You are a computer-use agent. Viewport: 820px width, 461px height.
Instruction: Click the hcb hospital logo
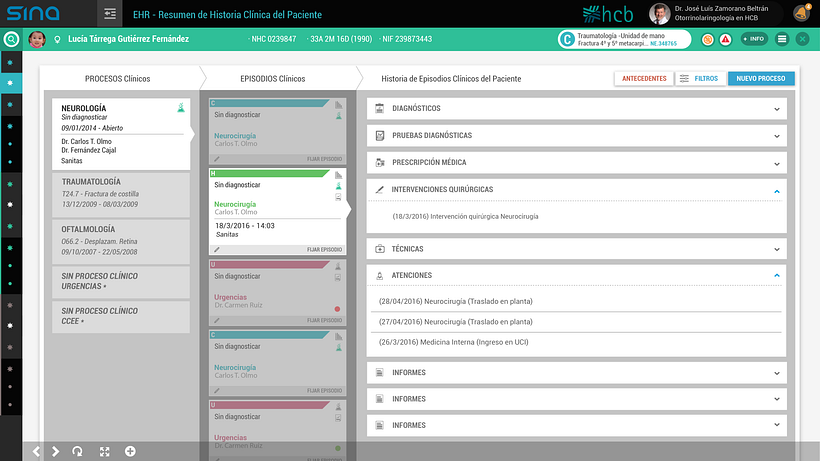click(x=608, y=14)
